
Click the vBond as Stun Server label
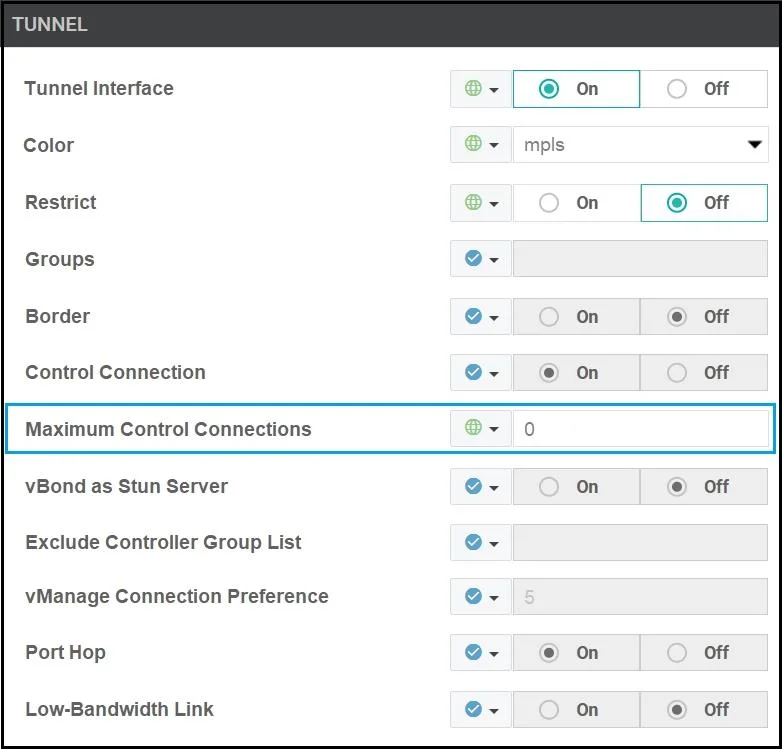[x=126, y=486]
